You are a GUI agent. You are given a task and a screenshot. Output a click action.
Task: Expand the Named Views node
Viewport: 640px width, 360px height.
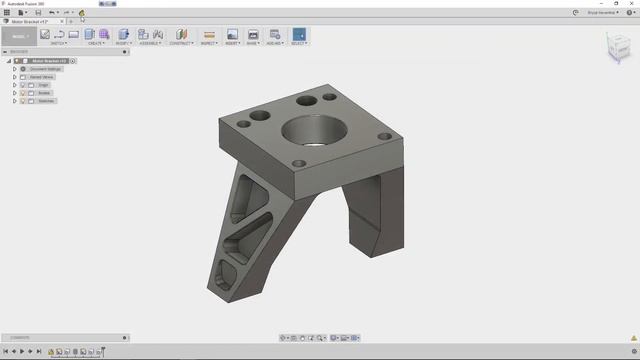click(15, 77)
